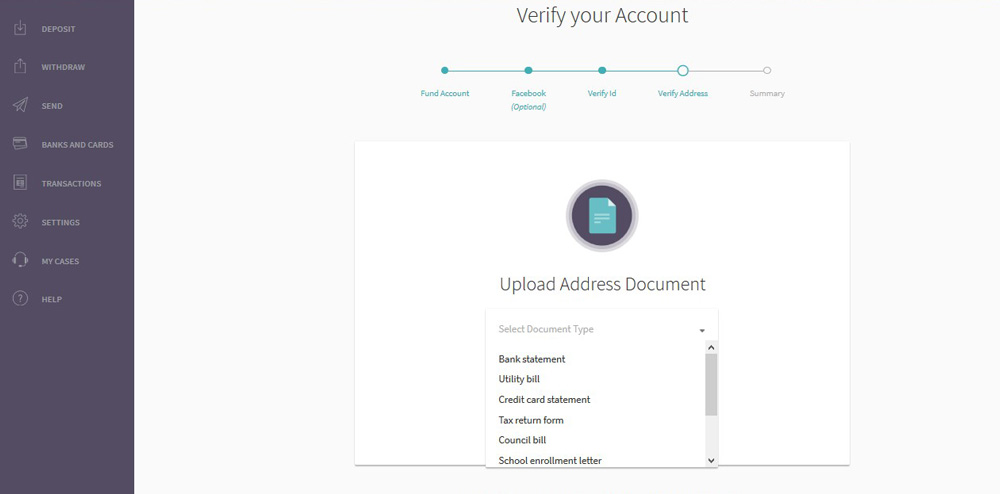
Task: Select Utility bill document type
Action: click(x=519, y=379)
